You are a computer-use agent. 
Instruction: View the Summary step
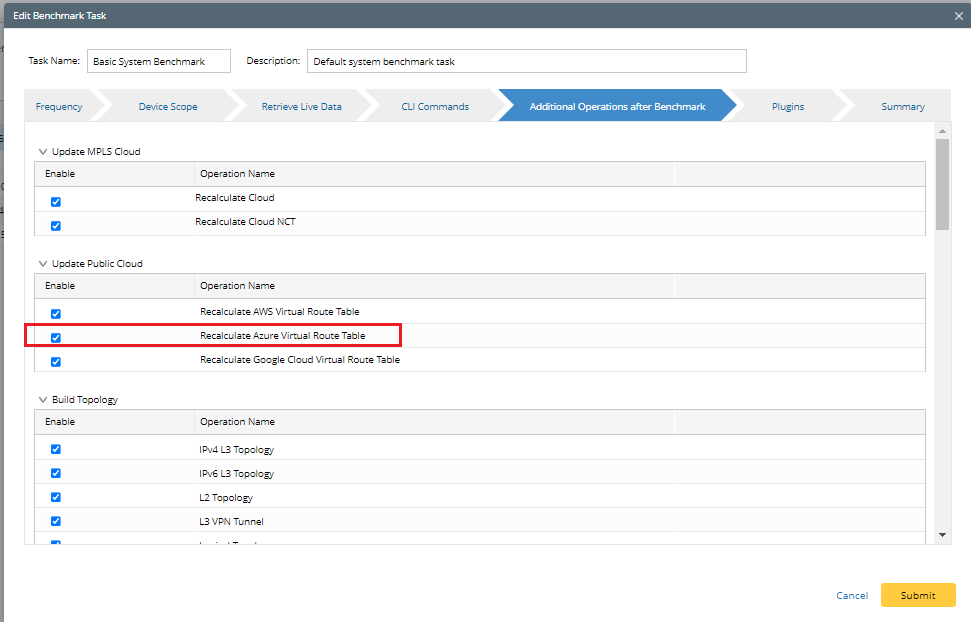click(x=902, y=105)
